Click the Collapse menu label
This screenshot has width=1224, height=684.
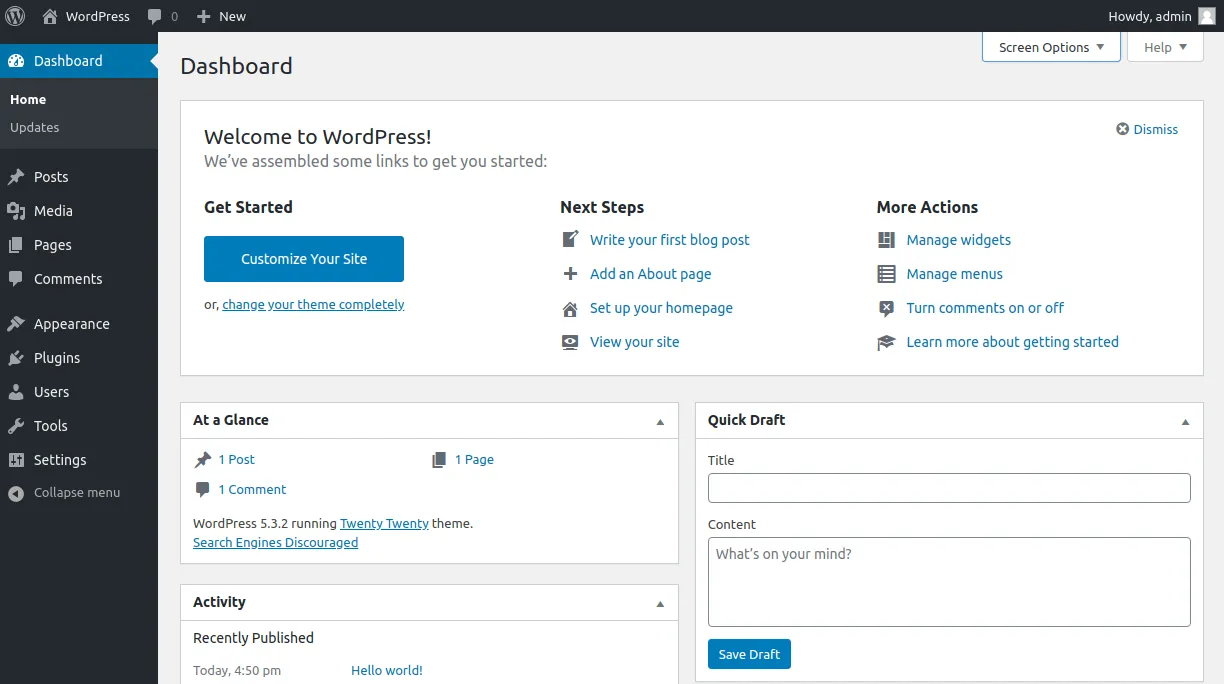77,493
